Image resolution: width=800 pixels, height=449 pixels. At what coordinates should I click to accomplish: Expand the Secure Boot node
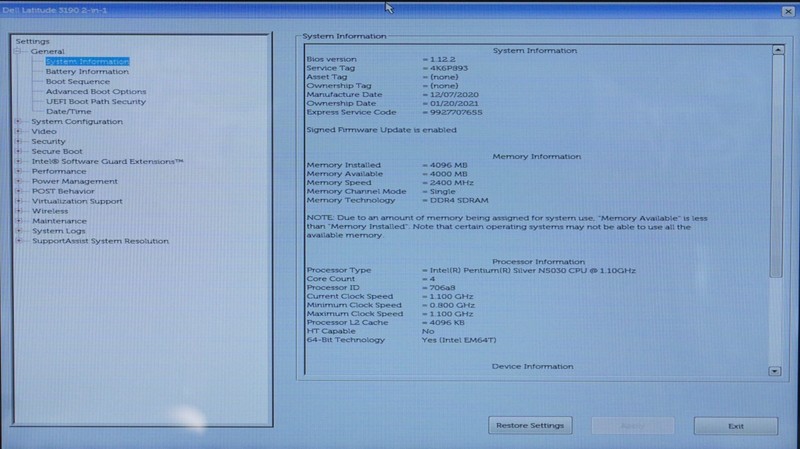[x=18, y=151]
